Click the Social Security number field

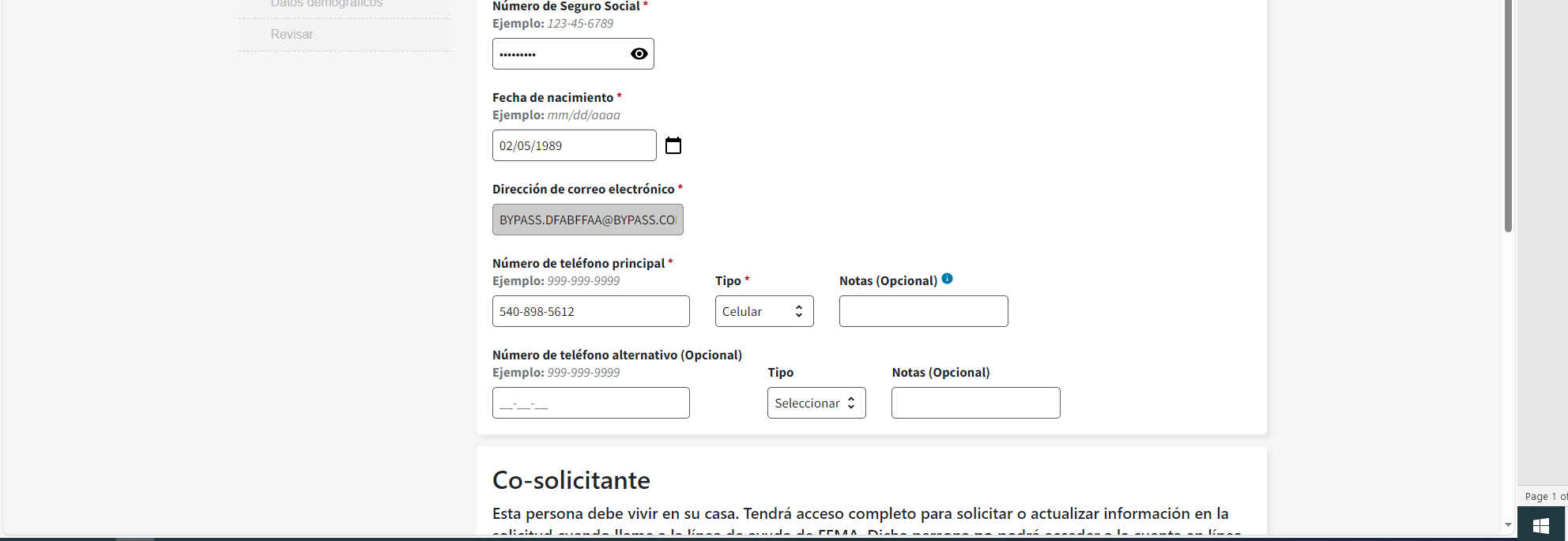point(560,54)
